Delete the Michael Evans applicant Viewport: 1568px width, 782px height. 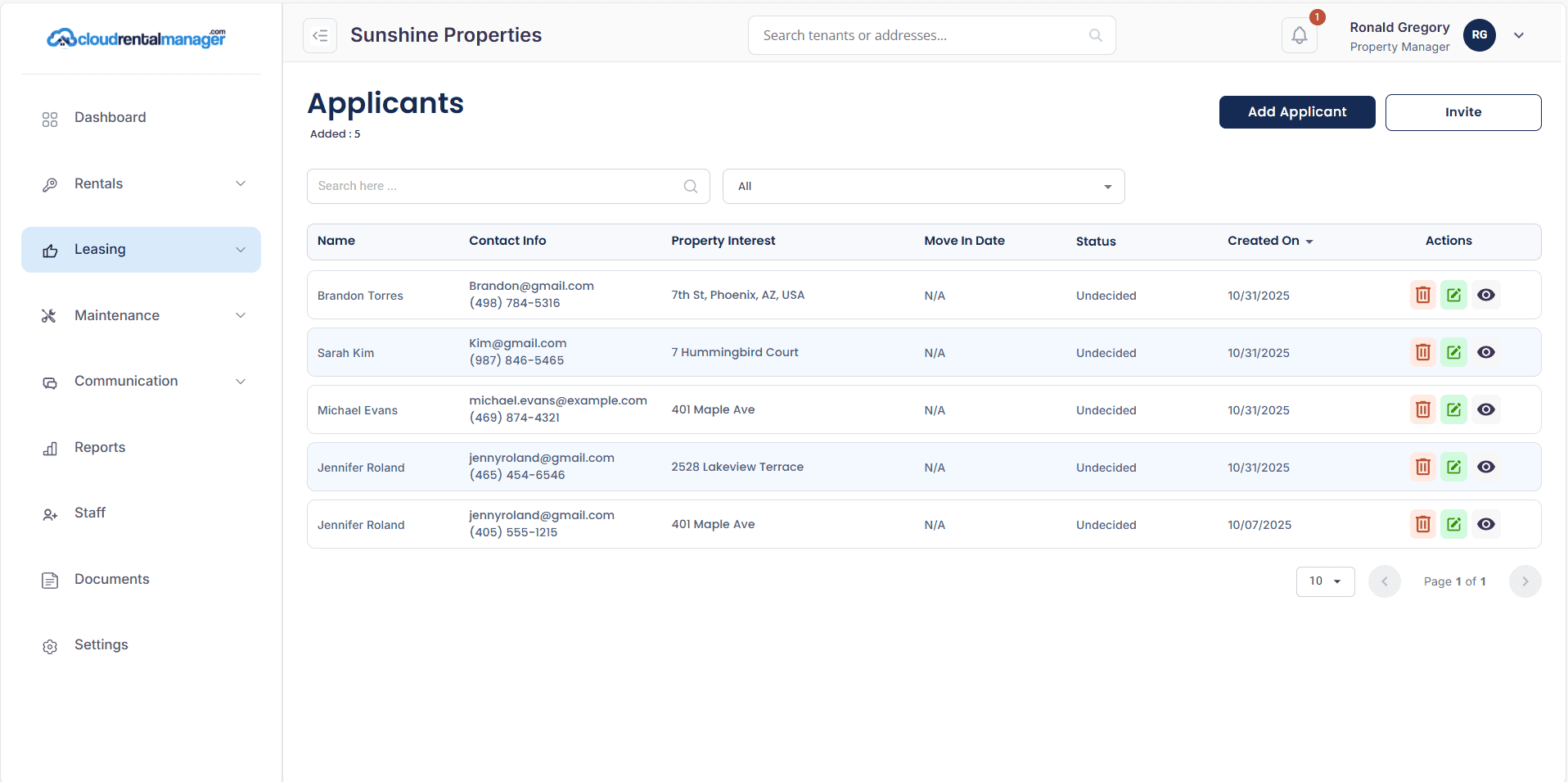pos(1423,409)
